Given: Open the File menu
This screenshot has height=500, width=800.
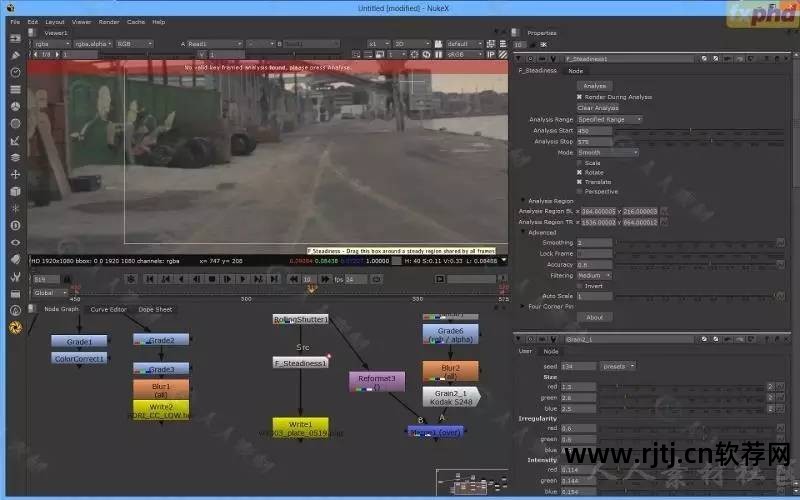Looking at the screenshot, I should click(15, 22).
